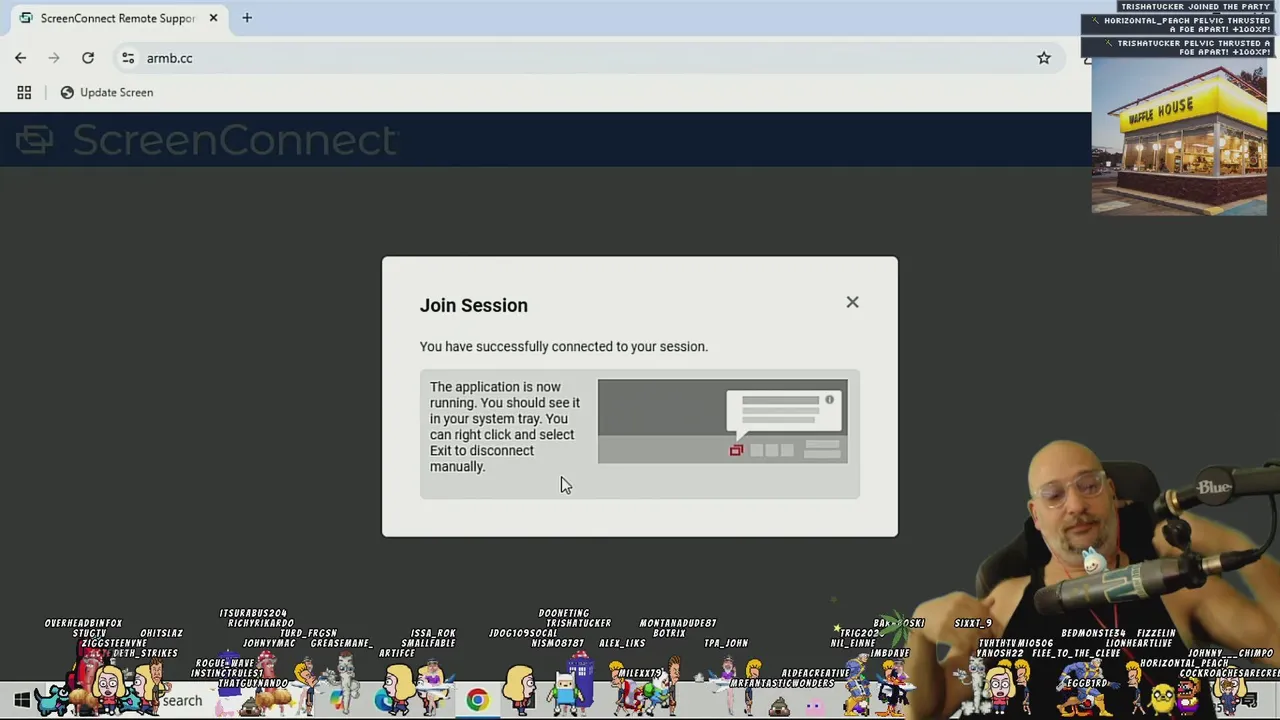Click the ScreenConnect logo in header

coord(208,140)
